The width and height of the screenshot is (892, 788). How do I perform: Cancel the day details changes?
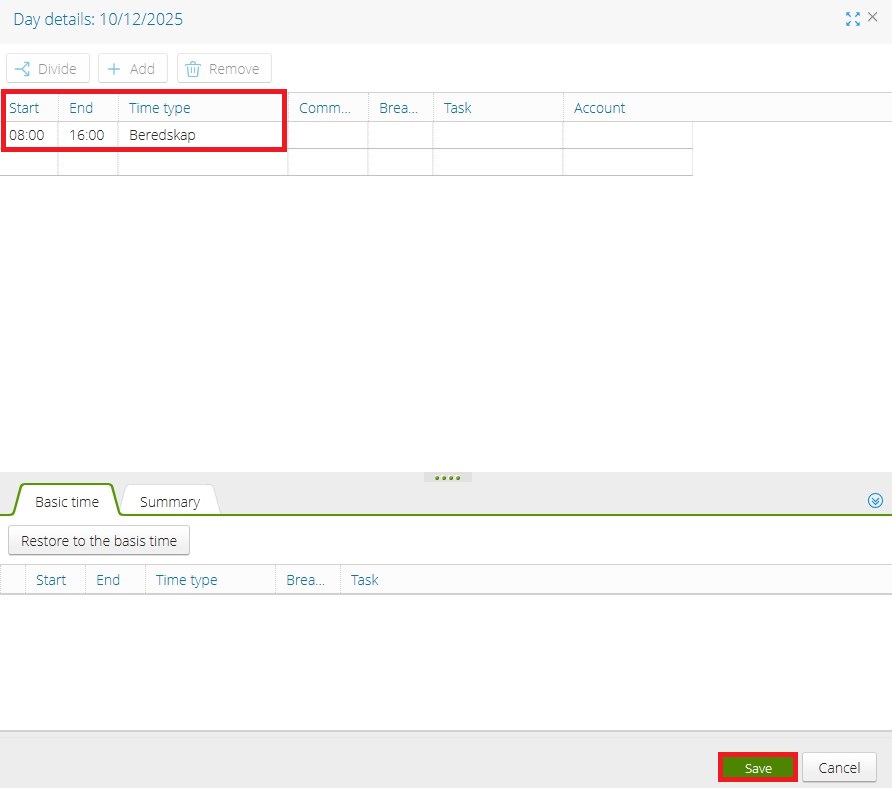pos(839,768)
